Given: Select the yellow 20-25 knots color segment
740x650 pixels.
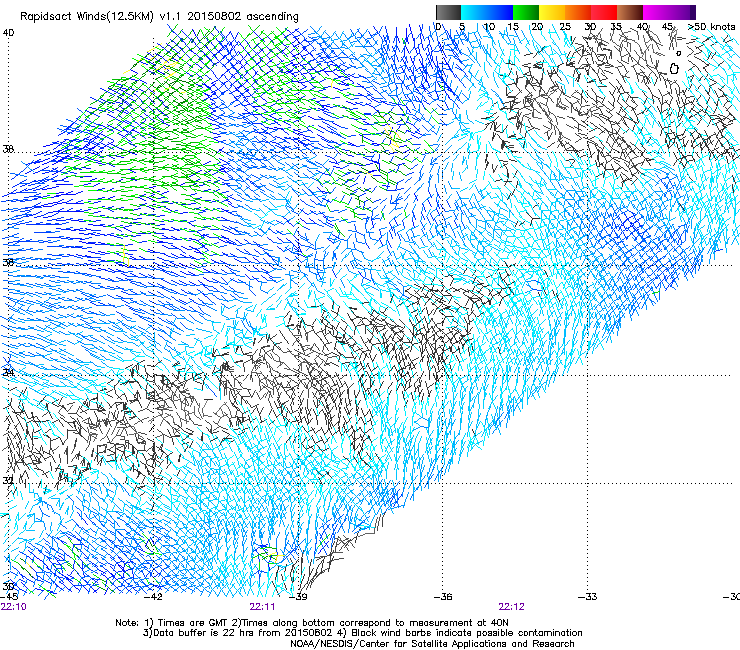Looking at the screenshot, I should [x=552, y=12].
